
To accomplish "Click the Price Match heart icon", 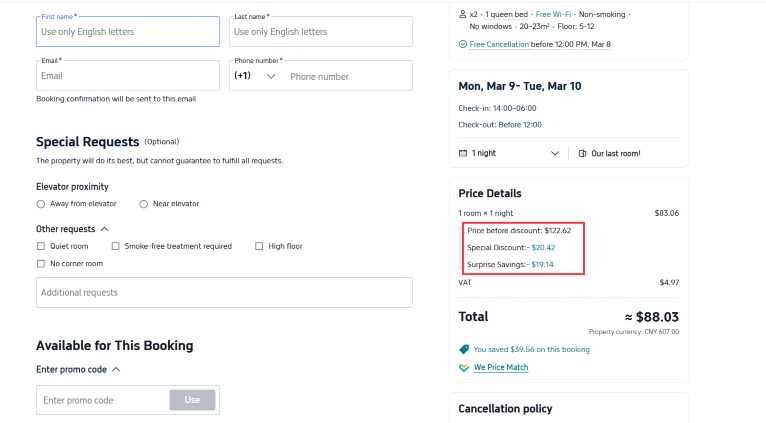I will click(x=464, y=367).
